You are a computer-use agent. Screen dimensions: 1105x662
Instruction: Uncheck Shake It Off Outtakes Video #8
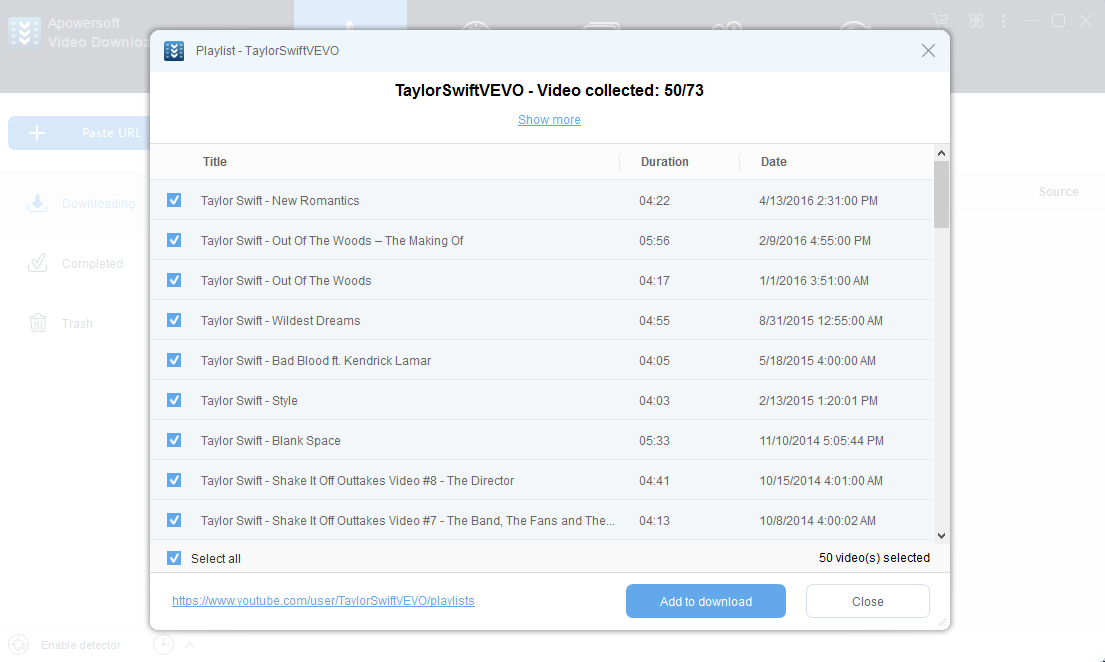click(174, 480)
